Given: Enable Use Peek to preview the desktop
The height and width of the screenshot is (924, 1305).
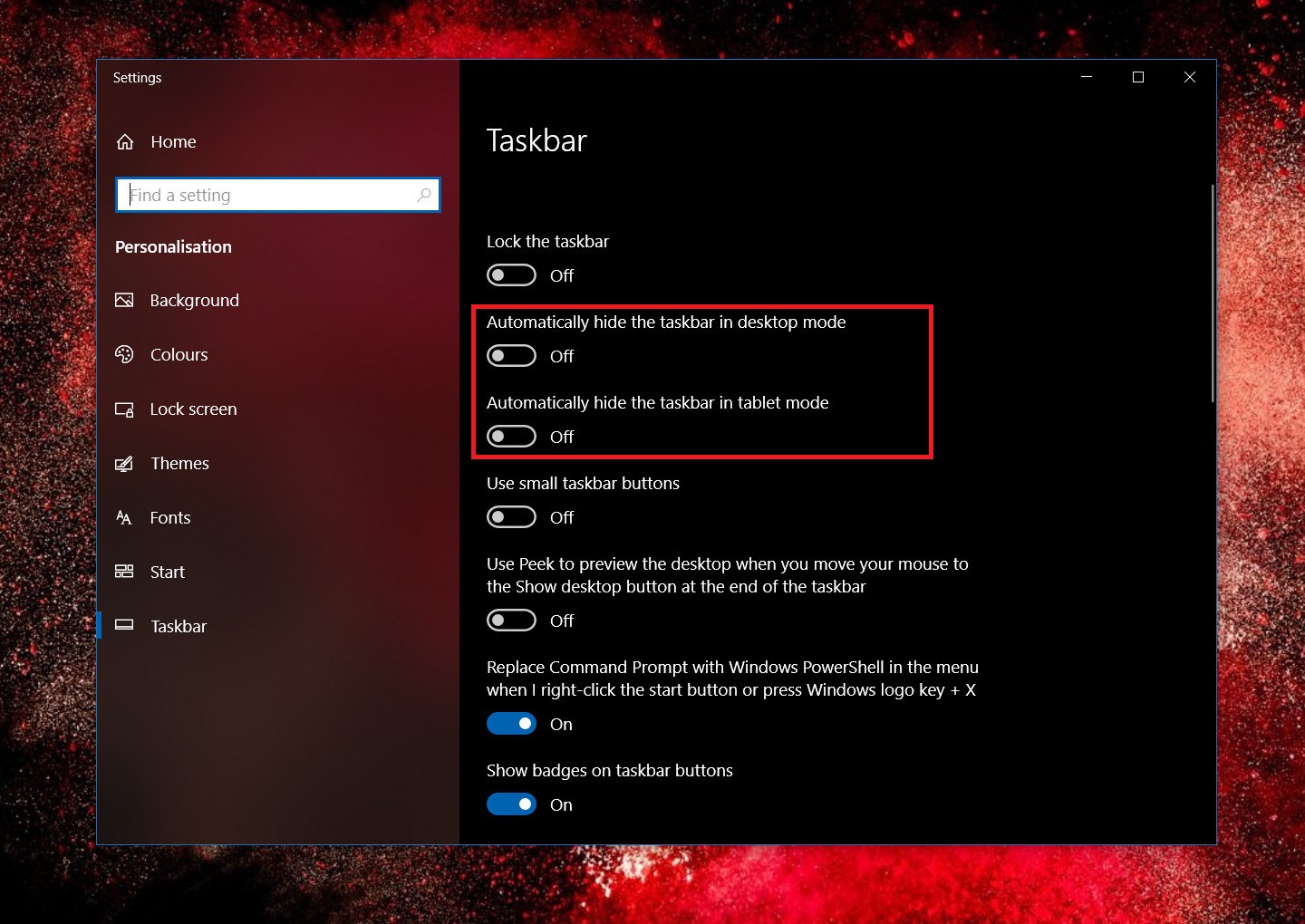Looking at the screenshot, I should pos(511,620).
